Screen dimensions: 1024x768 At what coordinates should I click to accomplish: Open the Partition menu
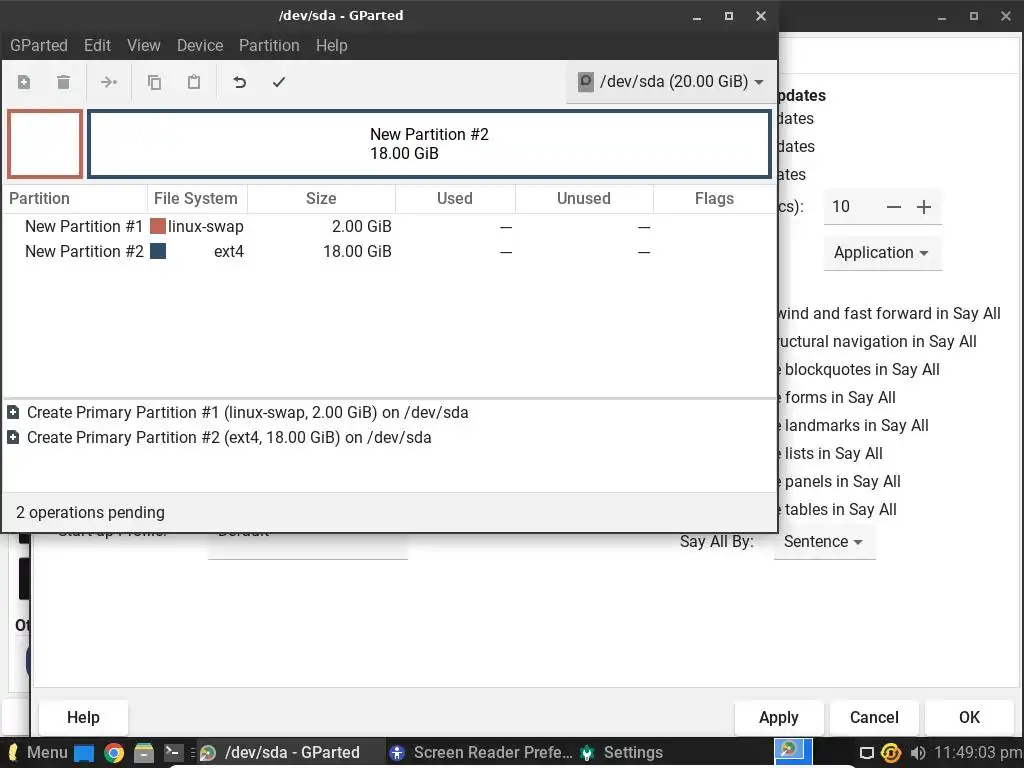coord(269,46)
